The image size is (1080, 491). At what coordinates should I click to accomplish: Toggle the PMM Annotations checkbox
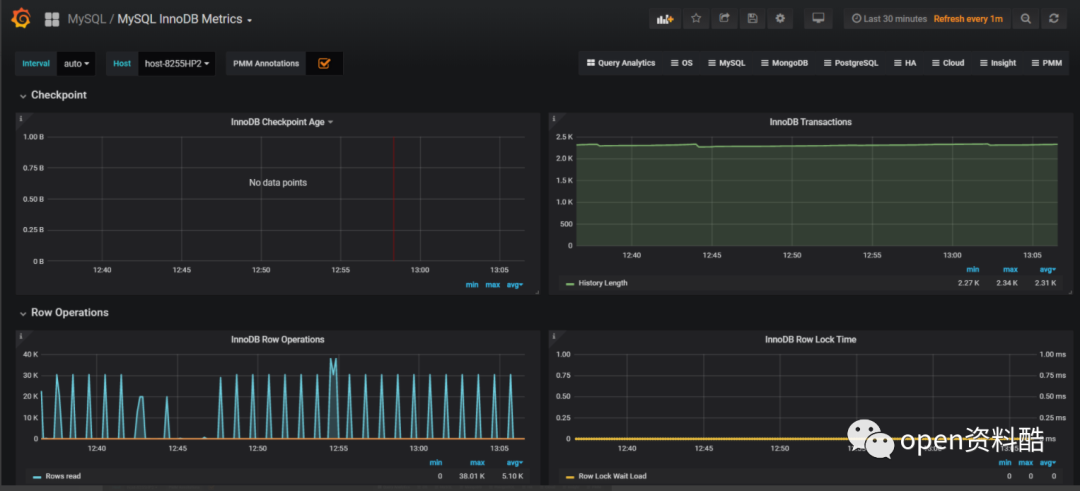click(x=324, y=63)
